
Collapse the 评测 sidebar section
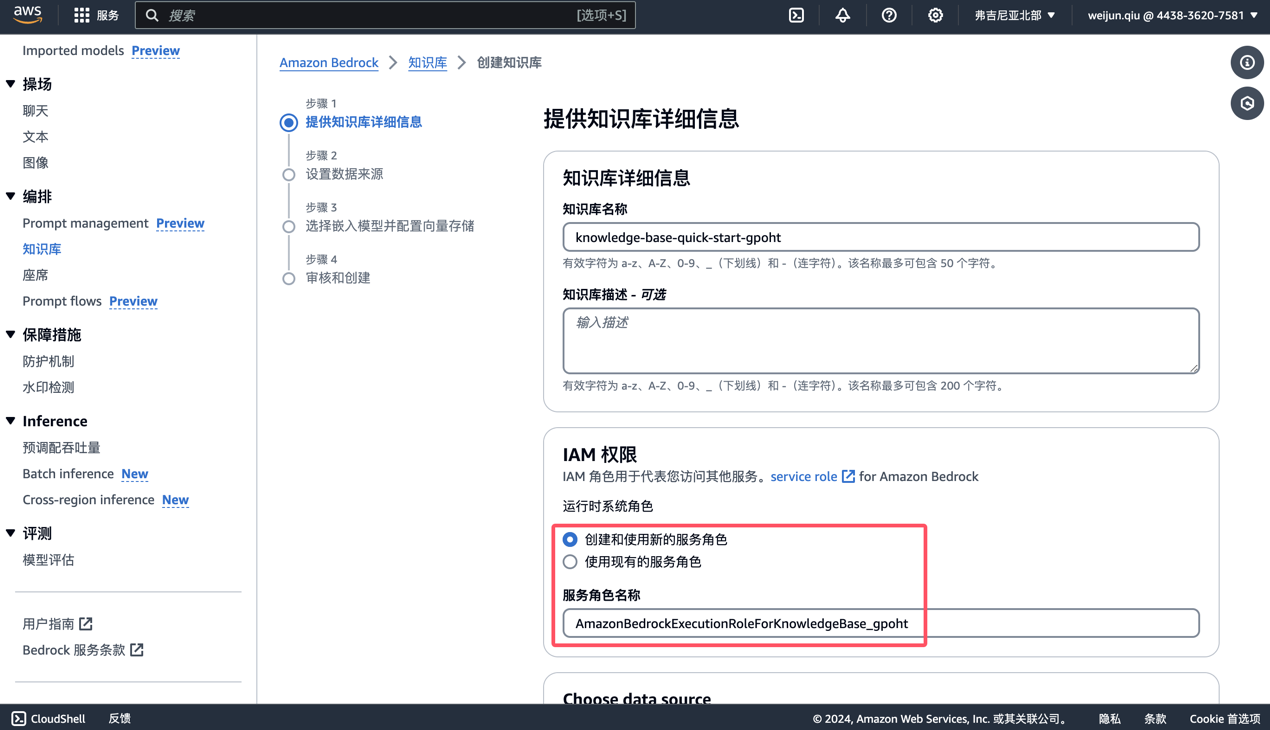11,533
